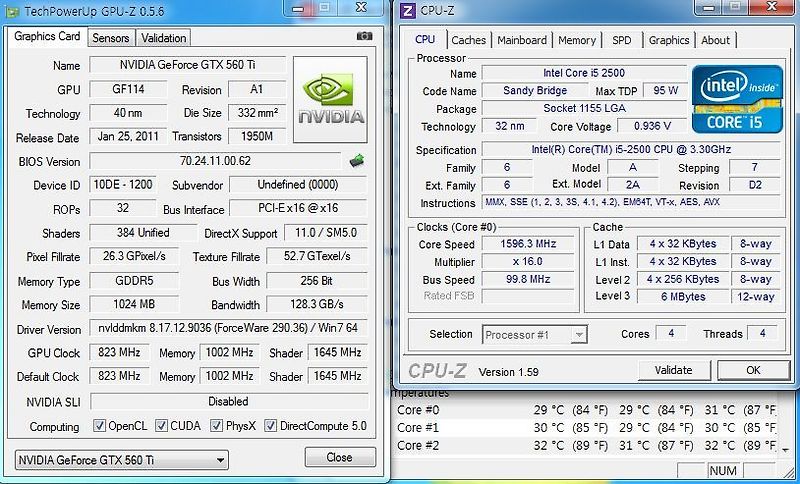Click the 95 W Max TDP value
The image size is (800, 484).
click(x=665, y=91)
